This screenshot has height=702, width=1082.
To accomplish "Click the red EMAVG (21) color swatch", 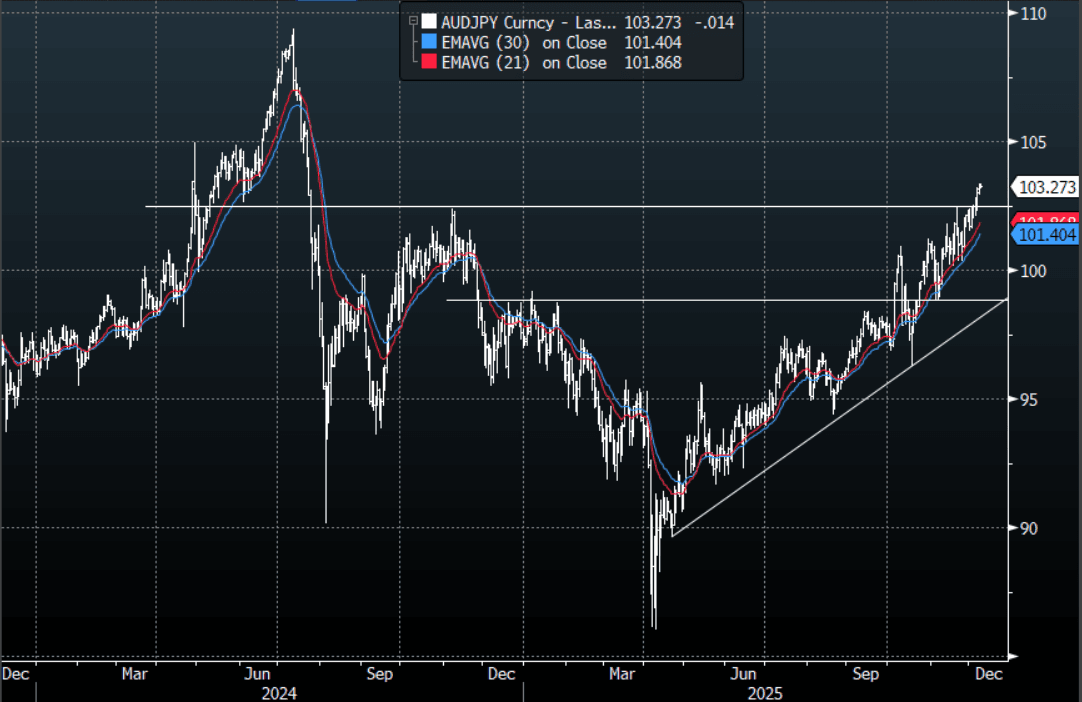I will [x=429, y=63].
